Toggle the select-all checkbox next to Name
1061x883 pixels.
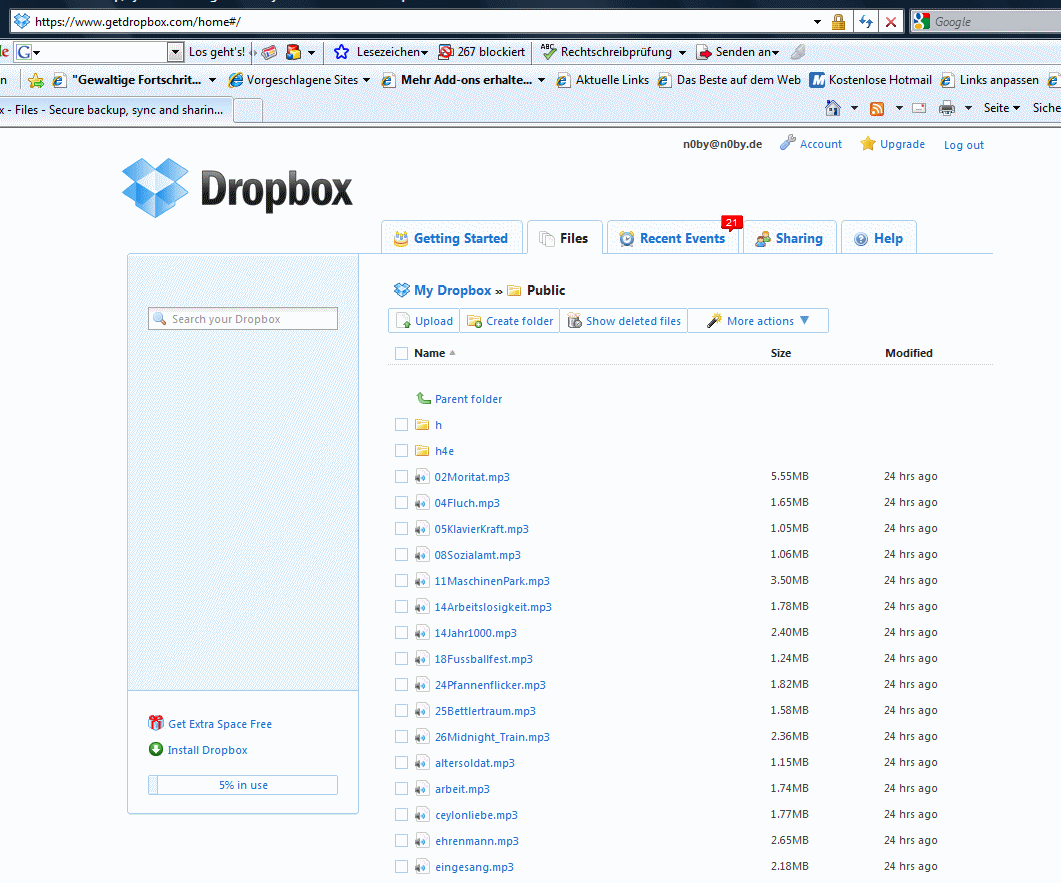pos(401,353)
